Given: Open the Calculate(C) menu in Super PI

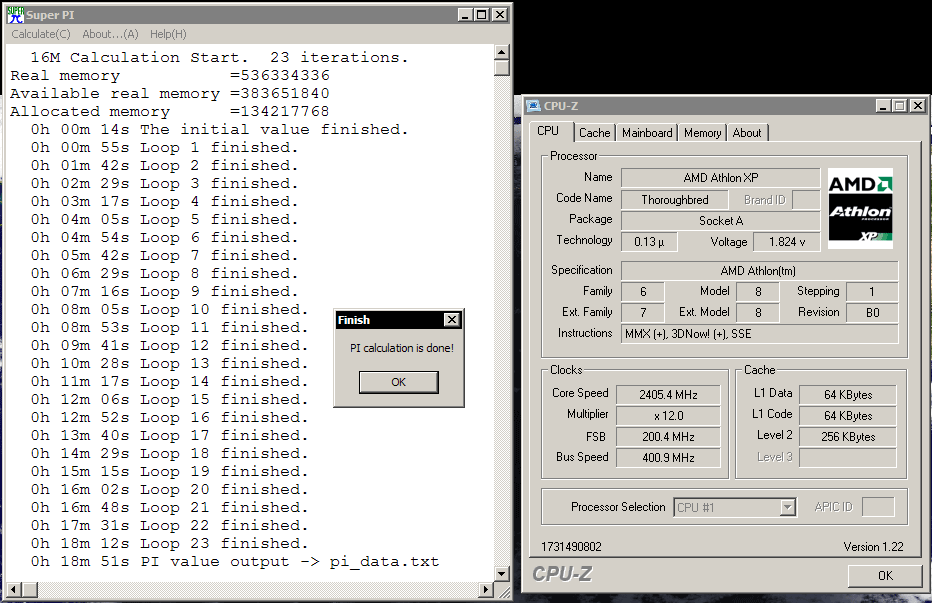Looking at the screenshot, I should click(x=40, y=34).
